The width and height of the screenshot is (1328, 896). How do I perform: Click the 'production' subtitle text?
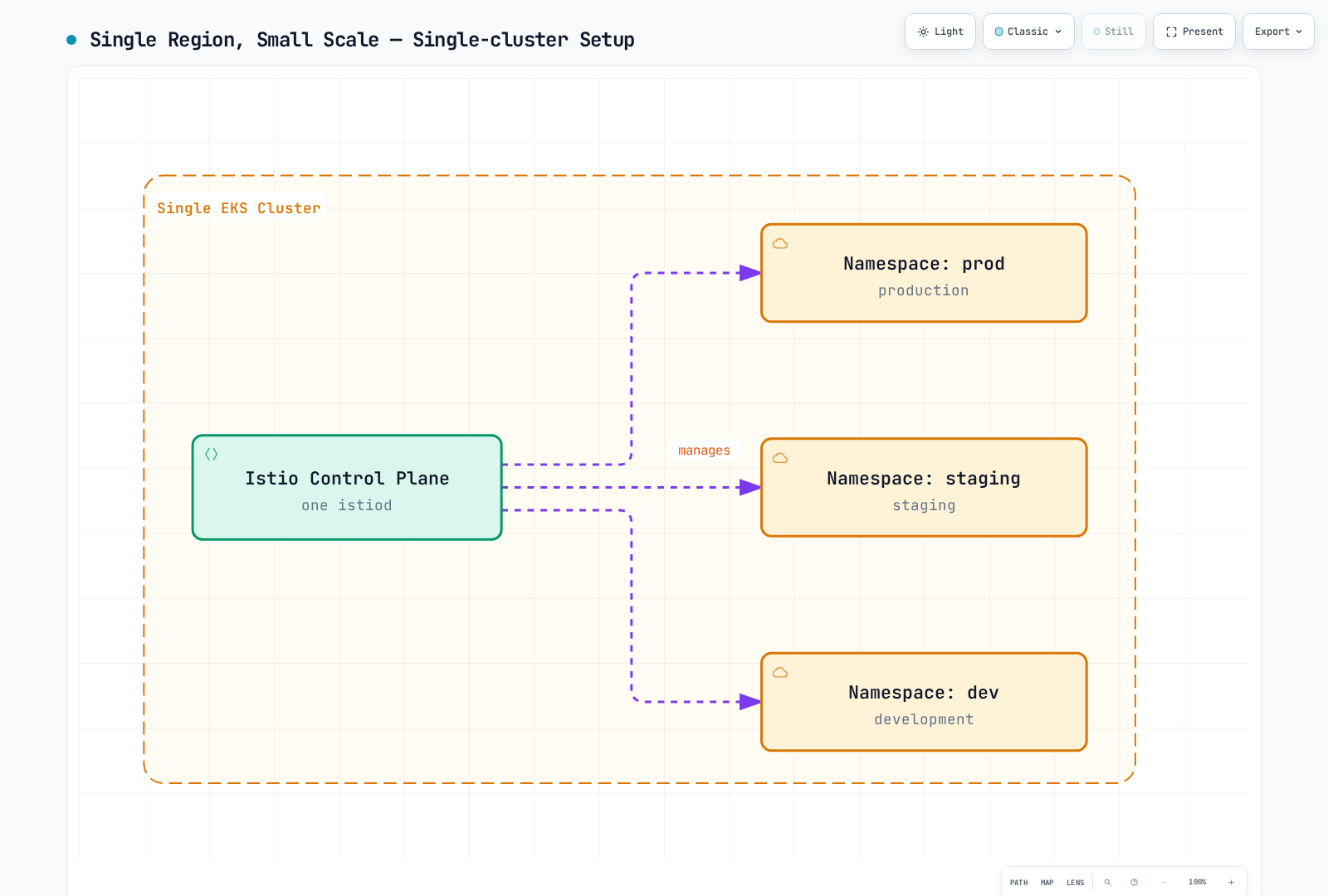tap(924, 290)
